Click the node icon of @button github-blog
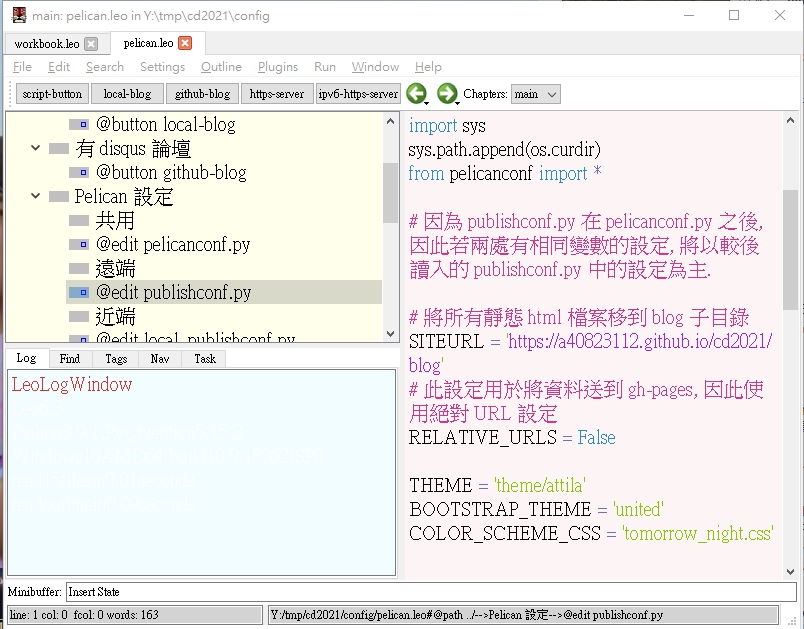This screenshot has height=629, width=804. pos(79,173)
